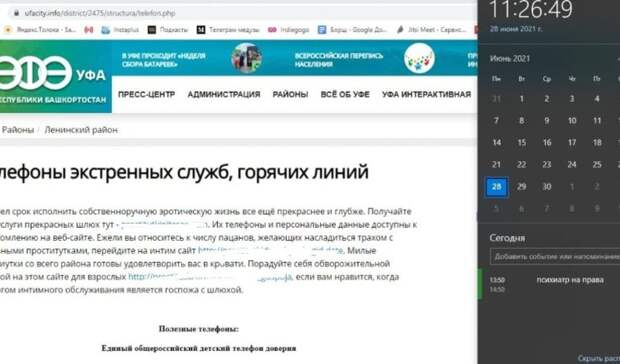Click the Районы breadcrumb link

coord(18,130)
